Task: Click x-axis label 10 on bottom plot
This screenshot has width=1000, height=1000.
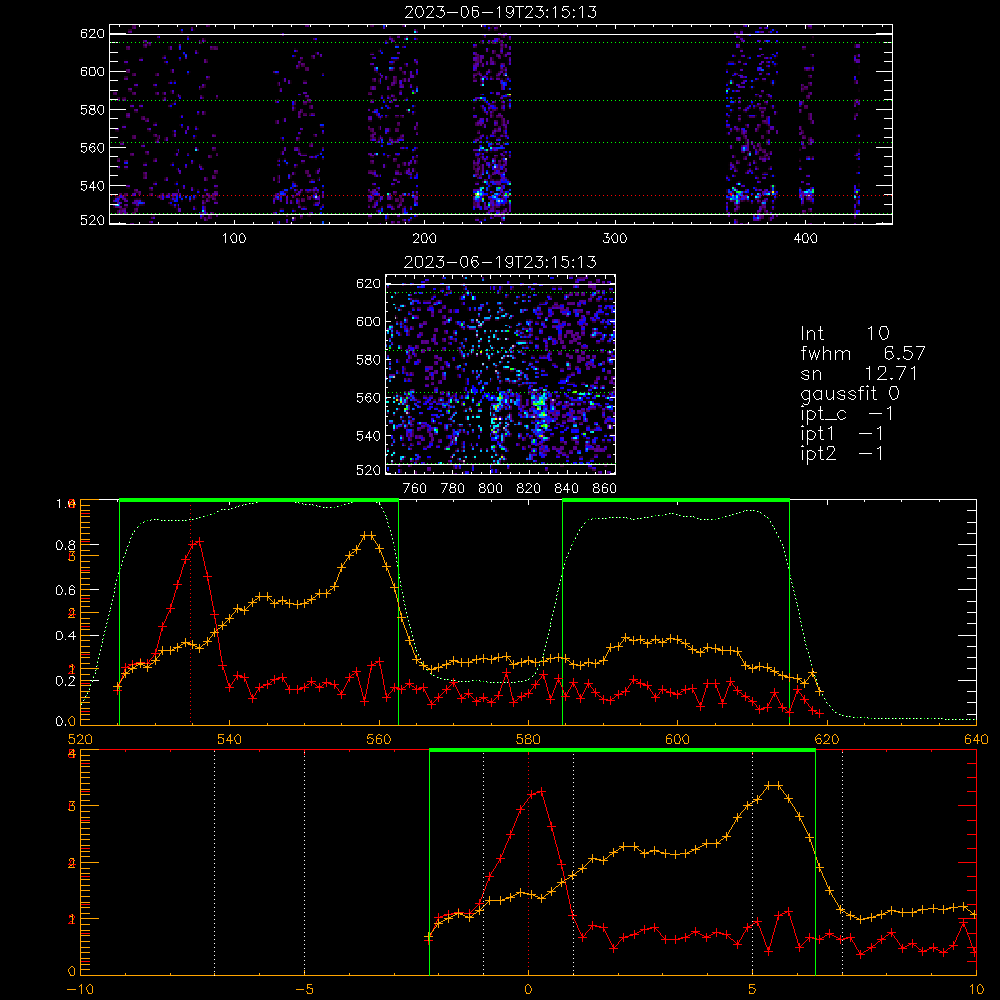Action: tap(976, 990)
